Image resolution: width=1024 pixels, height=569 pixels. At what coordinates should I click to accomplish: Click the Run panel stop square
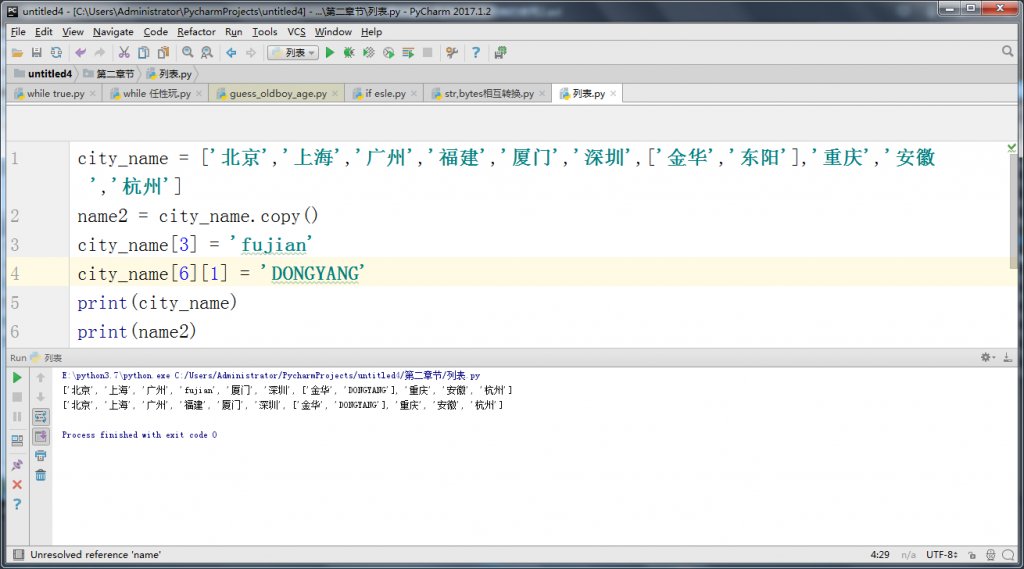tap(17, 397)
